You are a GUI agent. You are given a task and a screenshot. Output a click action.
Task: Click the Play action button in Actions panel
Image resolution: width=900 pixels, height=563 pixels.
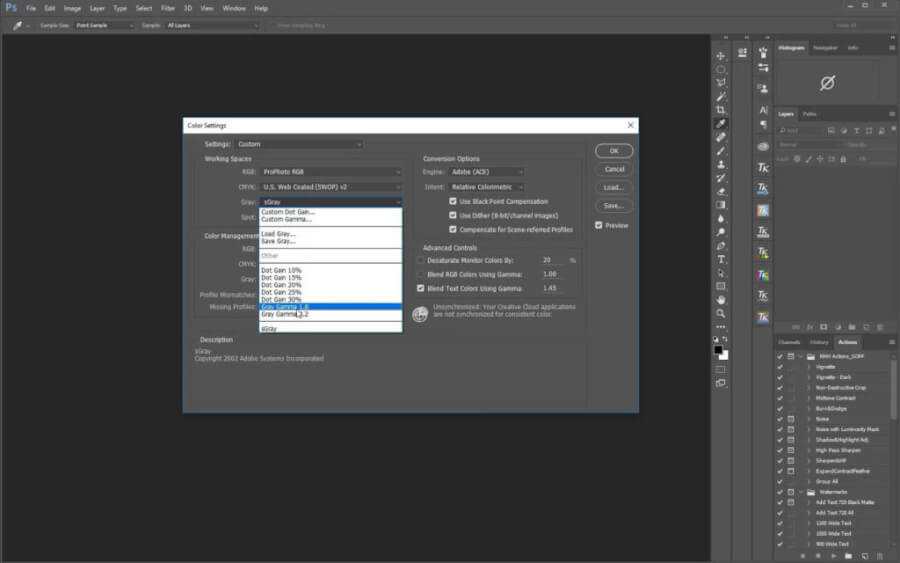coord(833,556)
